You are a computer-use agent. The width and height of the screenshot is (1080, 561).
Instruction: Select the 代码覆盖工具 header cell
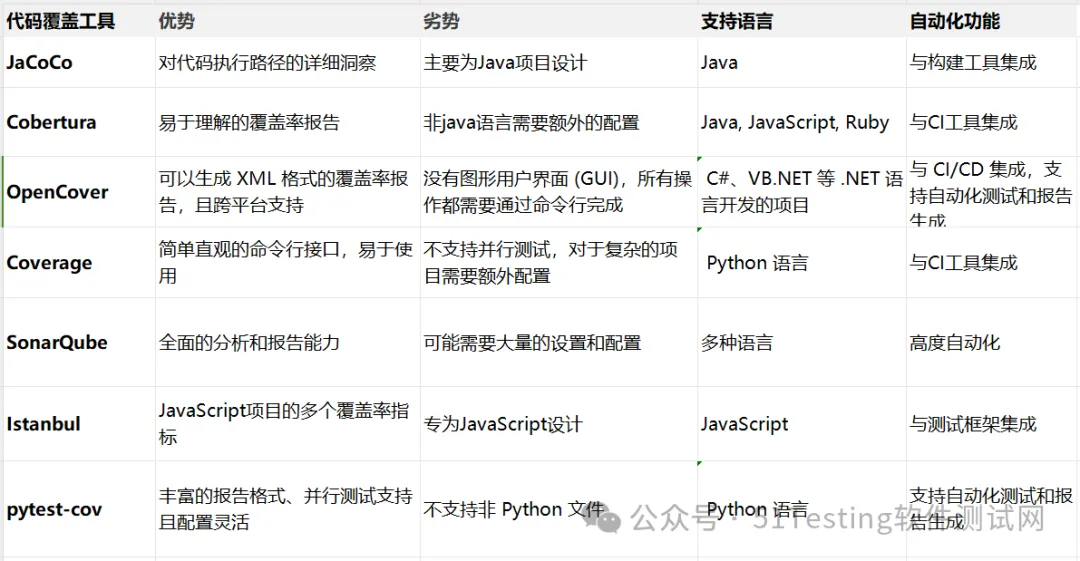(x=79, y=21)
